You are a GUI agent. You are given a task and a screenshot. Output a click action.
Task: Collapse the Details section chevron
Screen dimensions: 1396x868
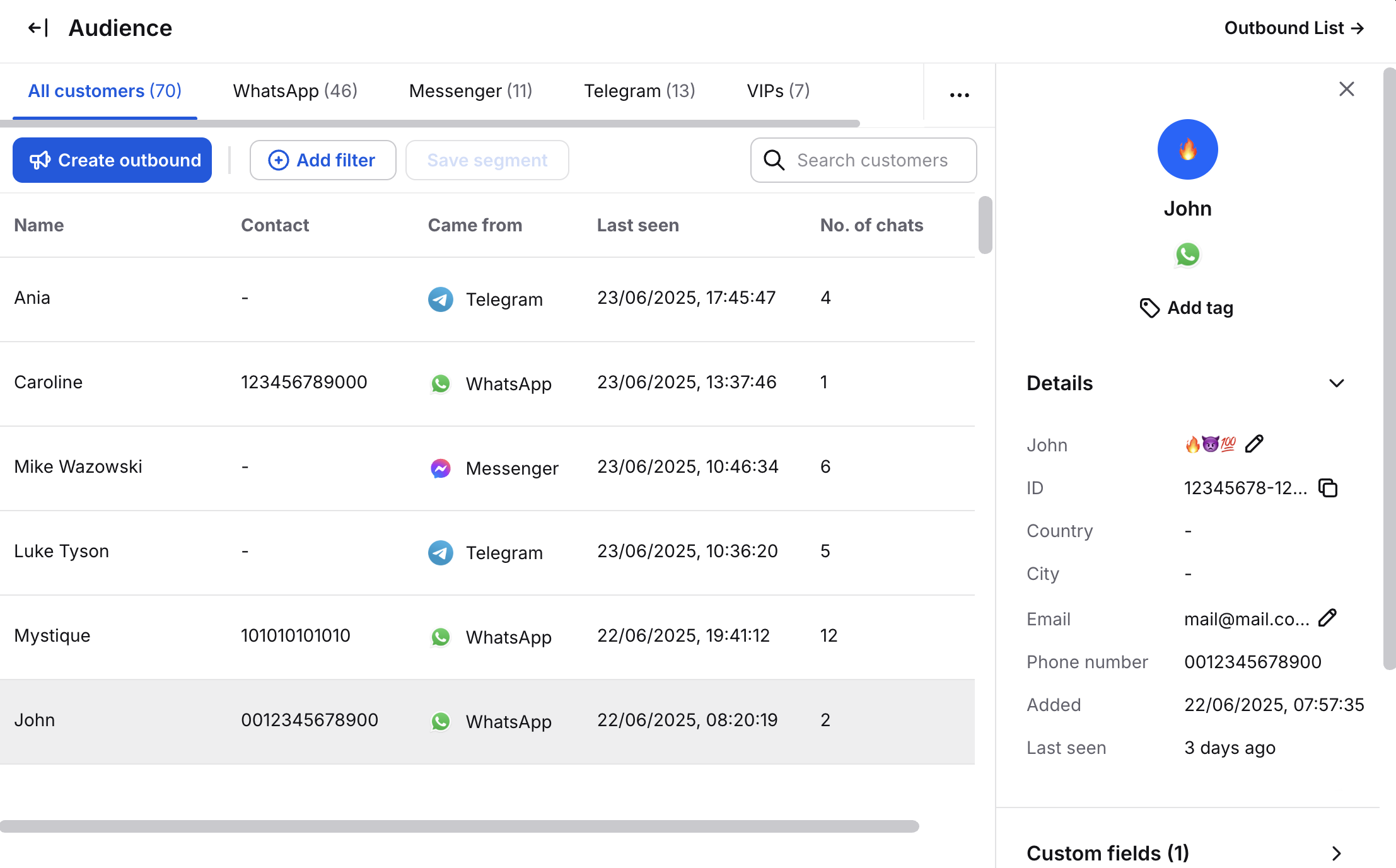pyautogui.click(x=1336, y=383)
